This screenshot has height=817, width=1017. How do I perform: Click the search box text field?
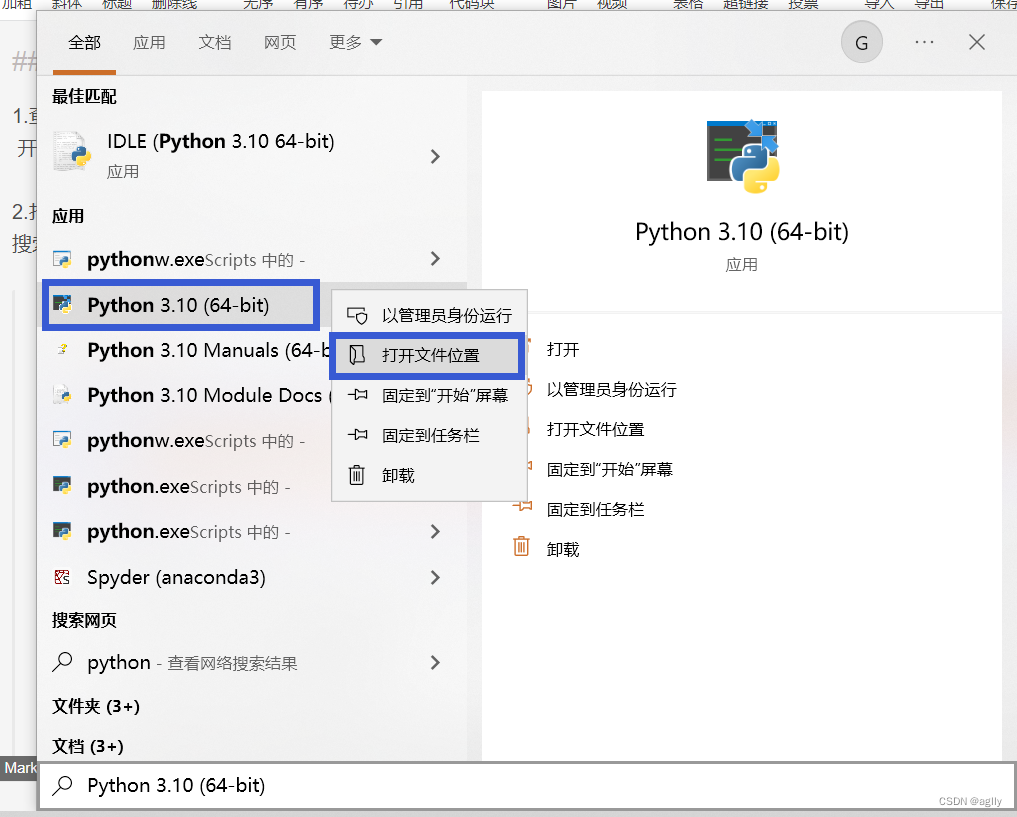pyautogui.click(x=527, y=786)
